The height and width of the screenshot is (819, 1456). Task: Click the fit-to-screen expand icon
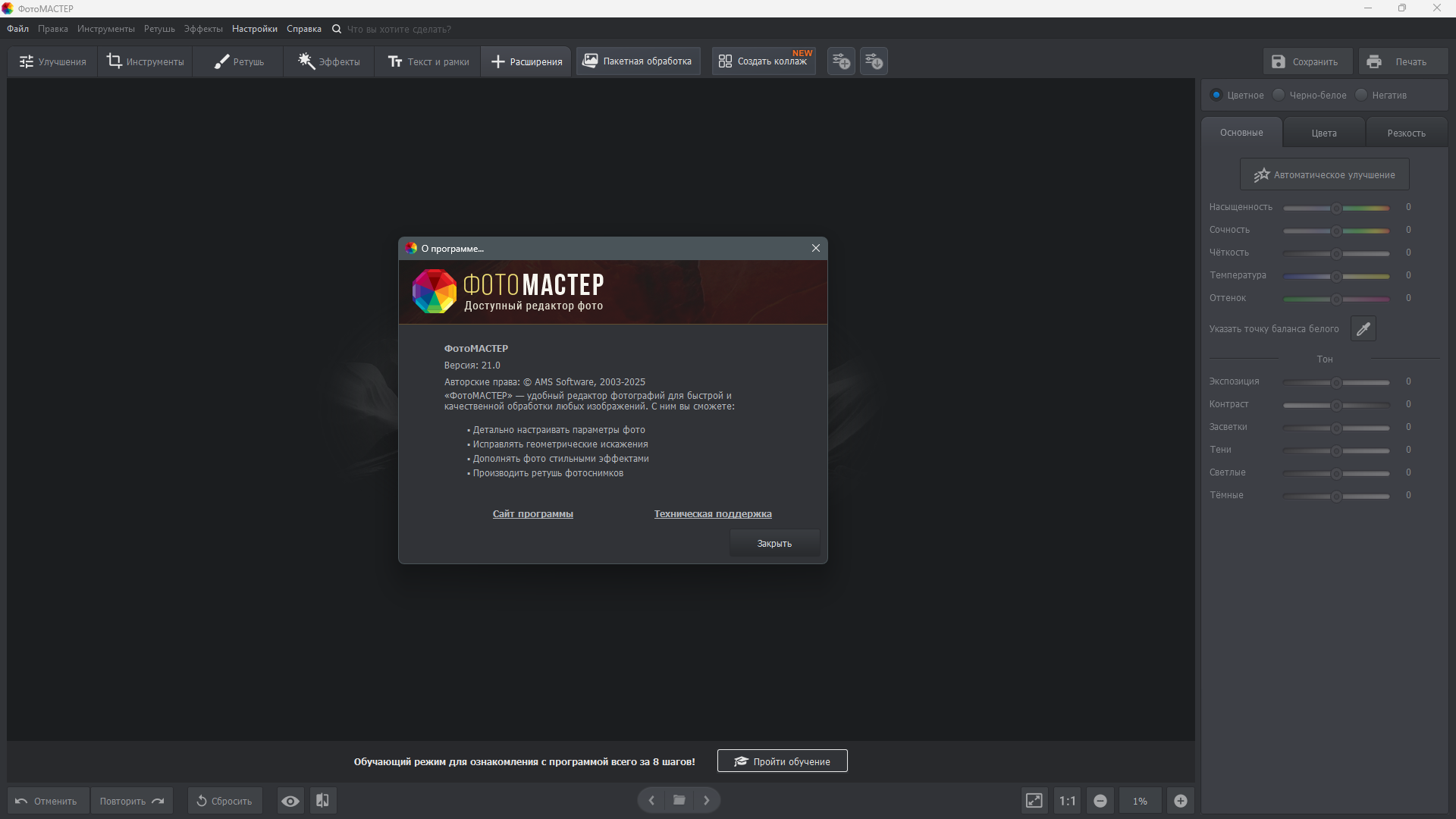1034,801
